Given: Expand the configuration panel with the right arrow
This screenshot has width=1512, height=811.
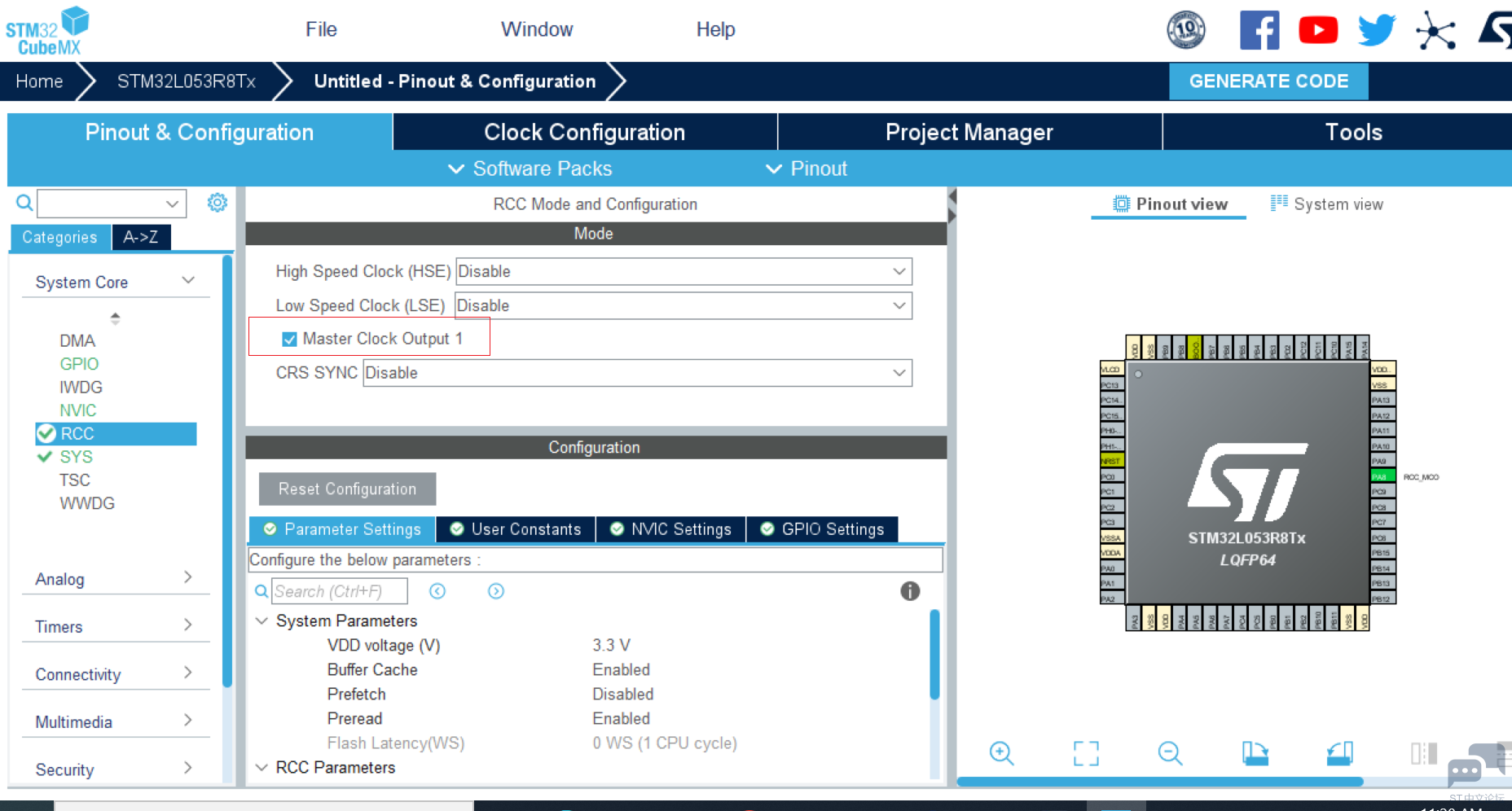Looking at the screenshot, I should click(x=952, y=216).
